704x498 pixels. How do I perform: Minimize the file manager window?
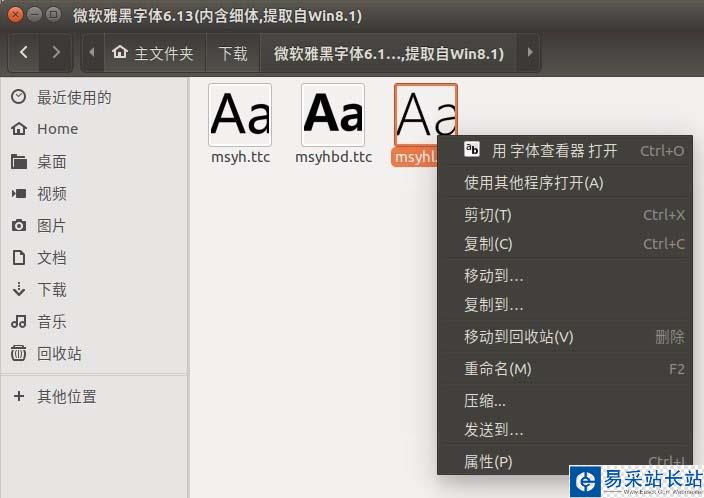click(34, 15)
